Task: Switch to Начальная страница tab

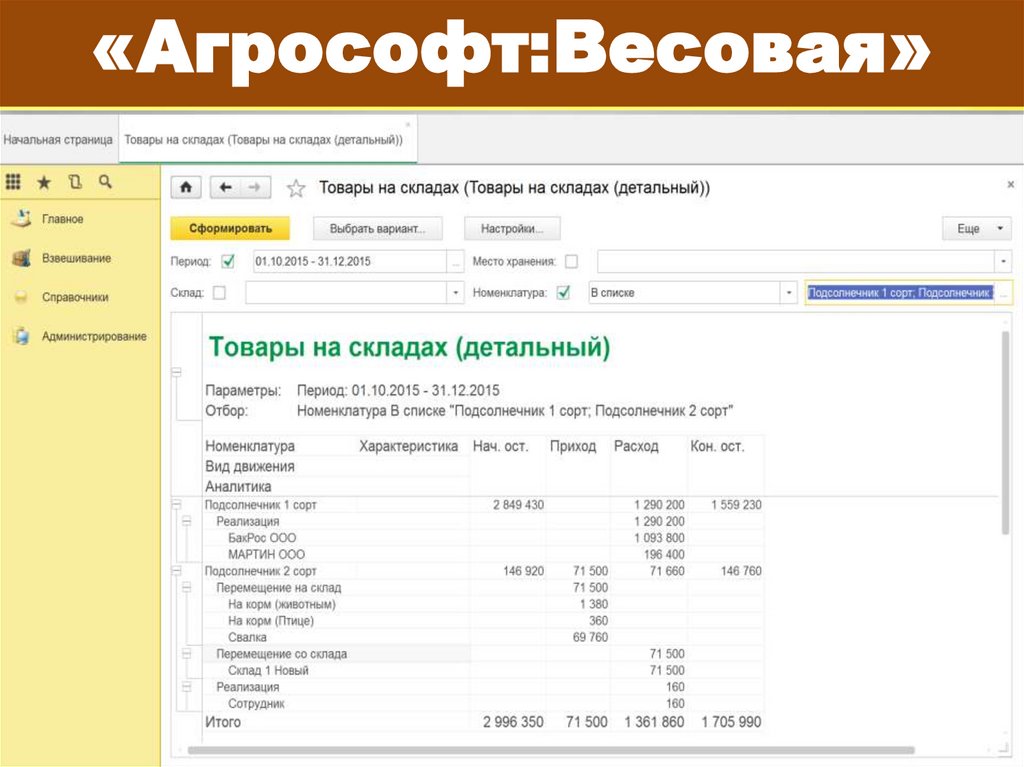Action: click(58, 141)
